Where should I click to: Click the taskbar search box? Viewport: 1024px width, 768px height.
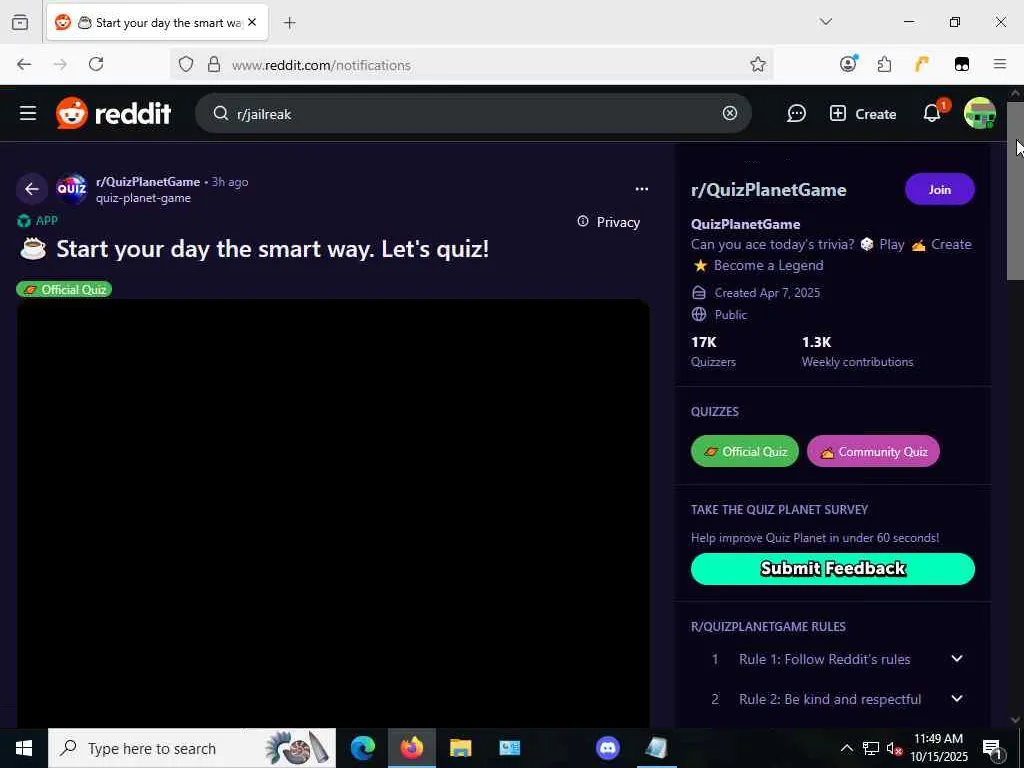(192, 748)
